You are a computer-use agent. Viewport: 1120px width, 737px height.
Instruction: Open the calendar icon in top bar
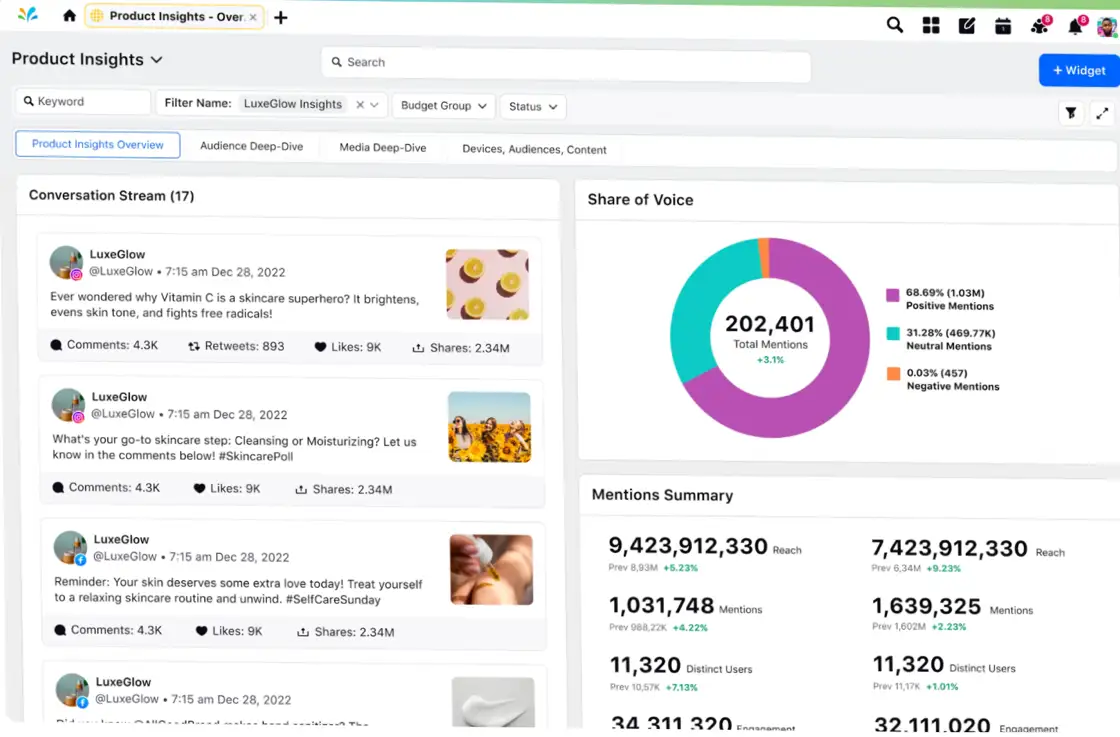click(1003, 27)
